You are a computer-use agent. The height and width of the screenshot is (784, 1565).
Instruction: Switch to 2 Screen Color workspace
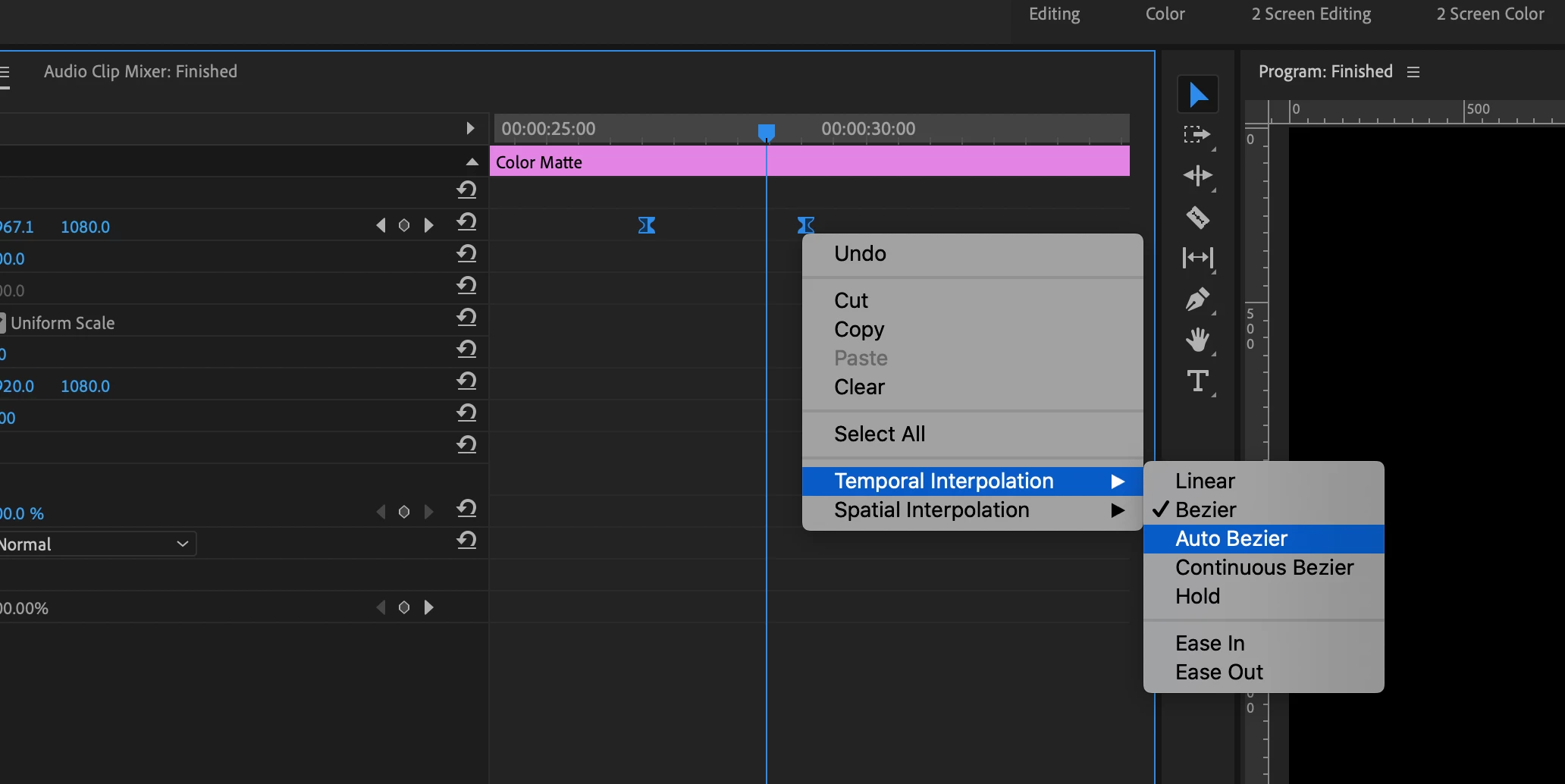(1490, 14)
